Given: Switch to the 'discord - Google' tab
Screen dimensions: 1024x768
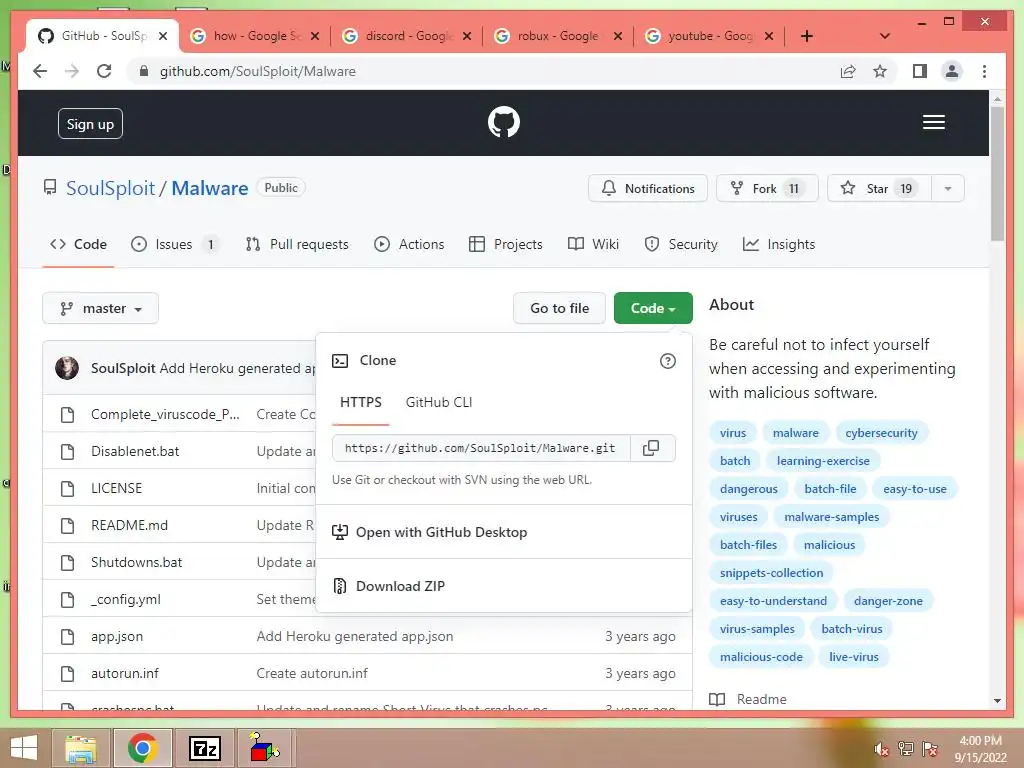Looking at the screenshot, I should click(408, 36).
